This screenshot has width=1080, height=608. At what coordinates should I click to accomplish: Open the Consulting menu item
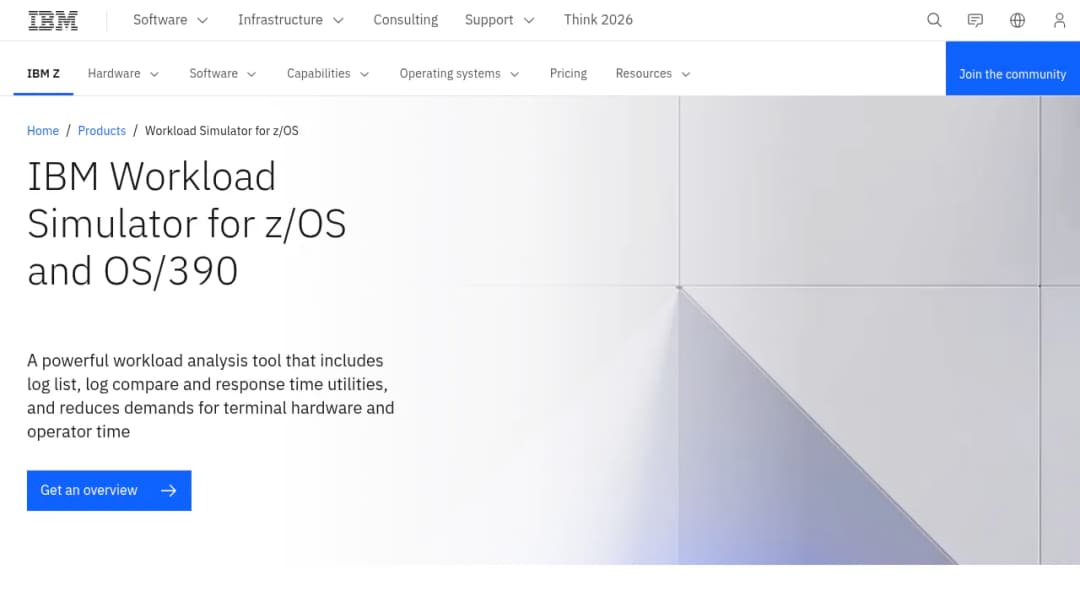pyautogui.click(x=406, y=20)
